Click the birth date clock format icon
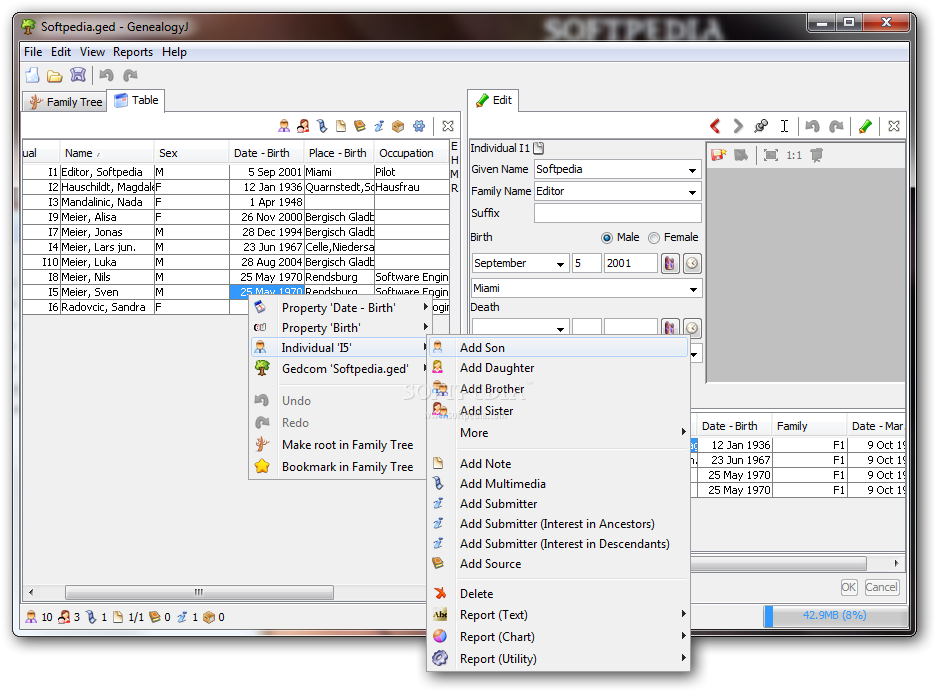This screenshot has height=692, width=937. (x=692, y=264)
